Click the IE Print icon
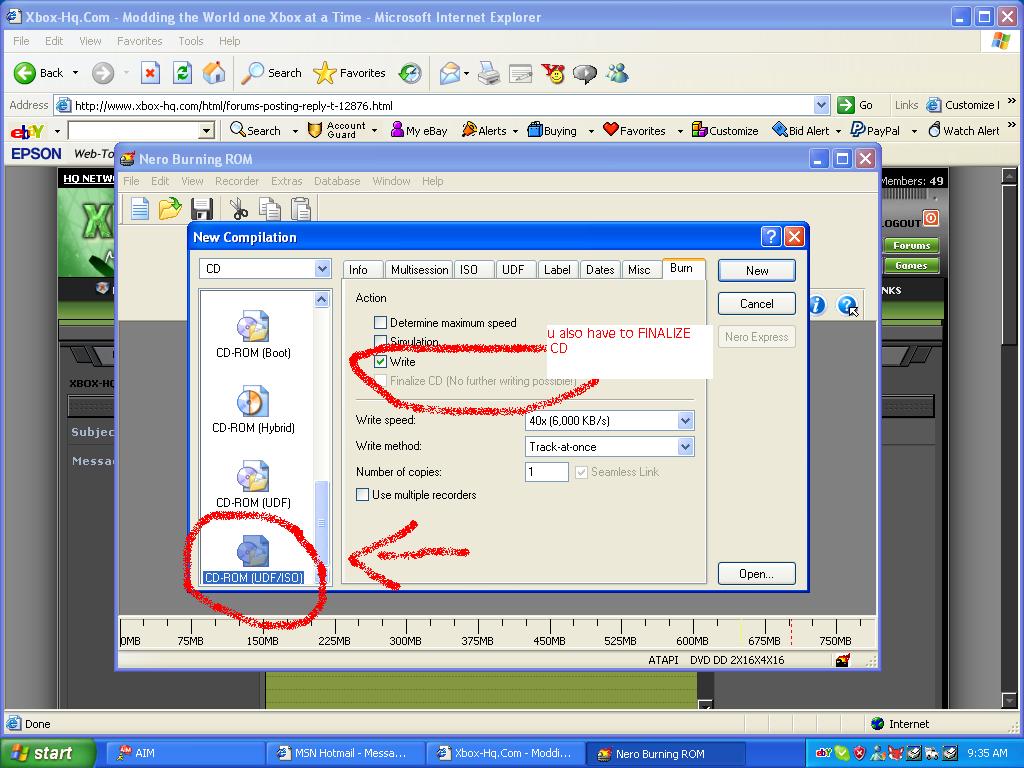The width and height of the screenshot is (1024, 768). coord(488,73)
